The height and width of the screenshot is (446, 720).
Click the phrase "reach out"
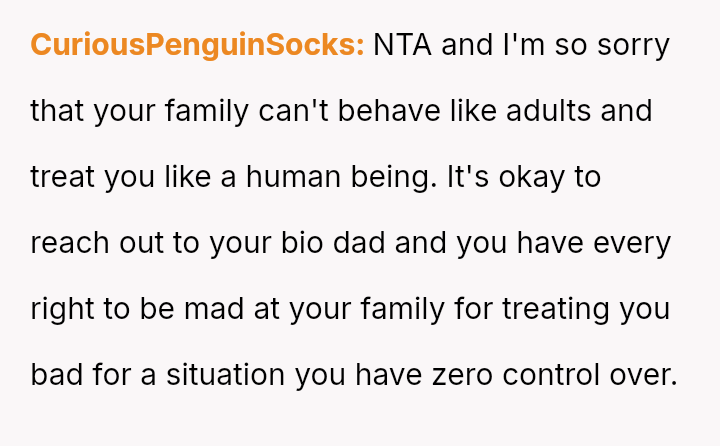point(95,242)
